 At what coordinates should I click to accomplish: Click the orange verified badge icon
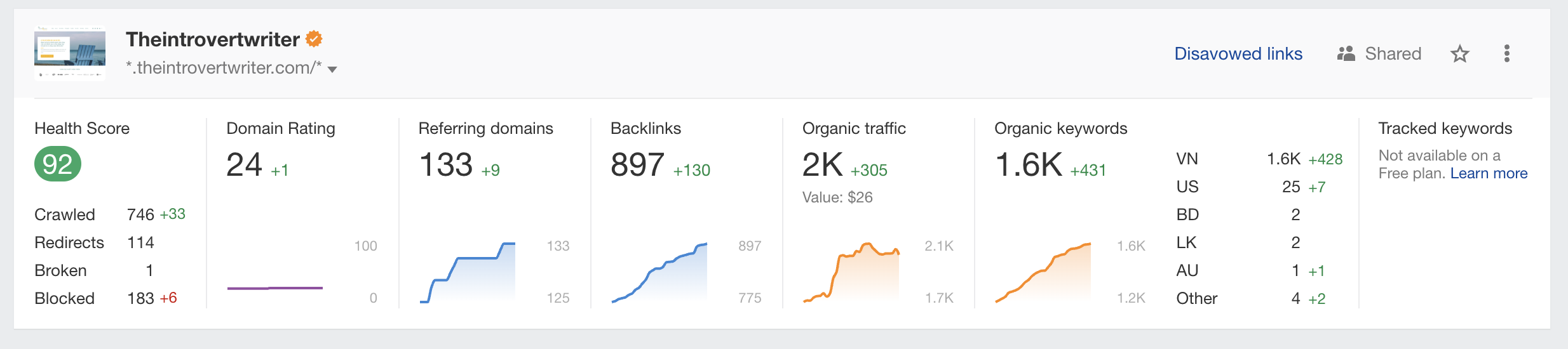314,39
